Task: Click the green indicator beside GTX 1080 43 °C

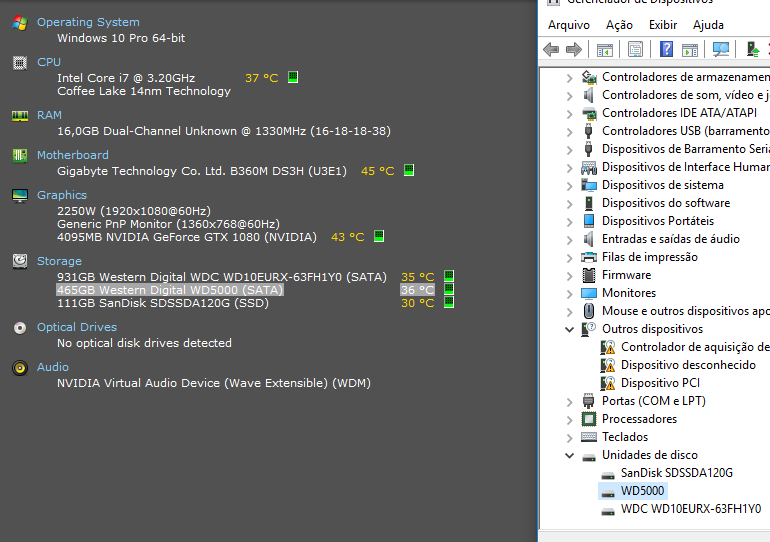Action: (379, 236)
